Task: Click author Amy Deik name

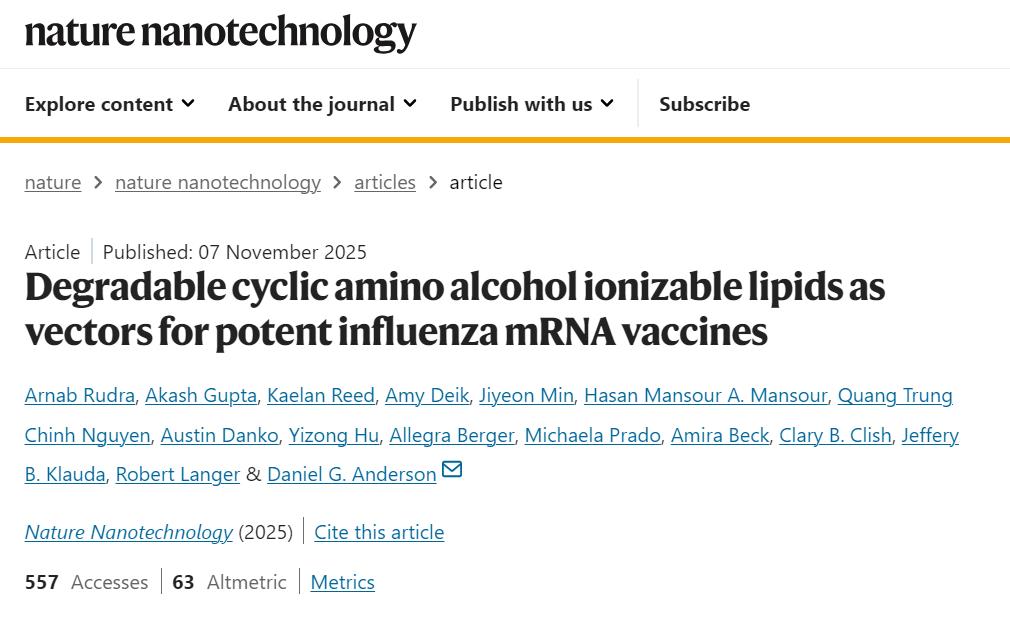Action: coord(427,395)
